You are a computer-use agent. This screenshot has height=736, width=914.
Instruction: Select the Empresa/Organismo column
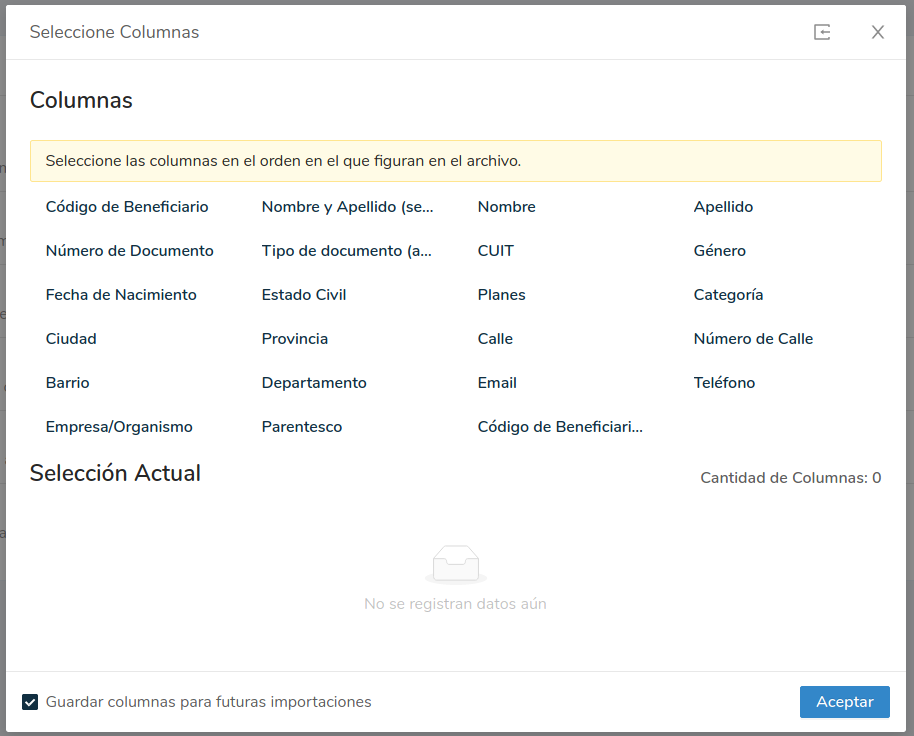point(119,427)
